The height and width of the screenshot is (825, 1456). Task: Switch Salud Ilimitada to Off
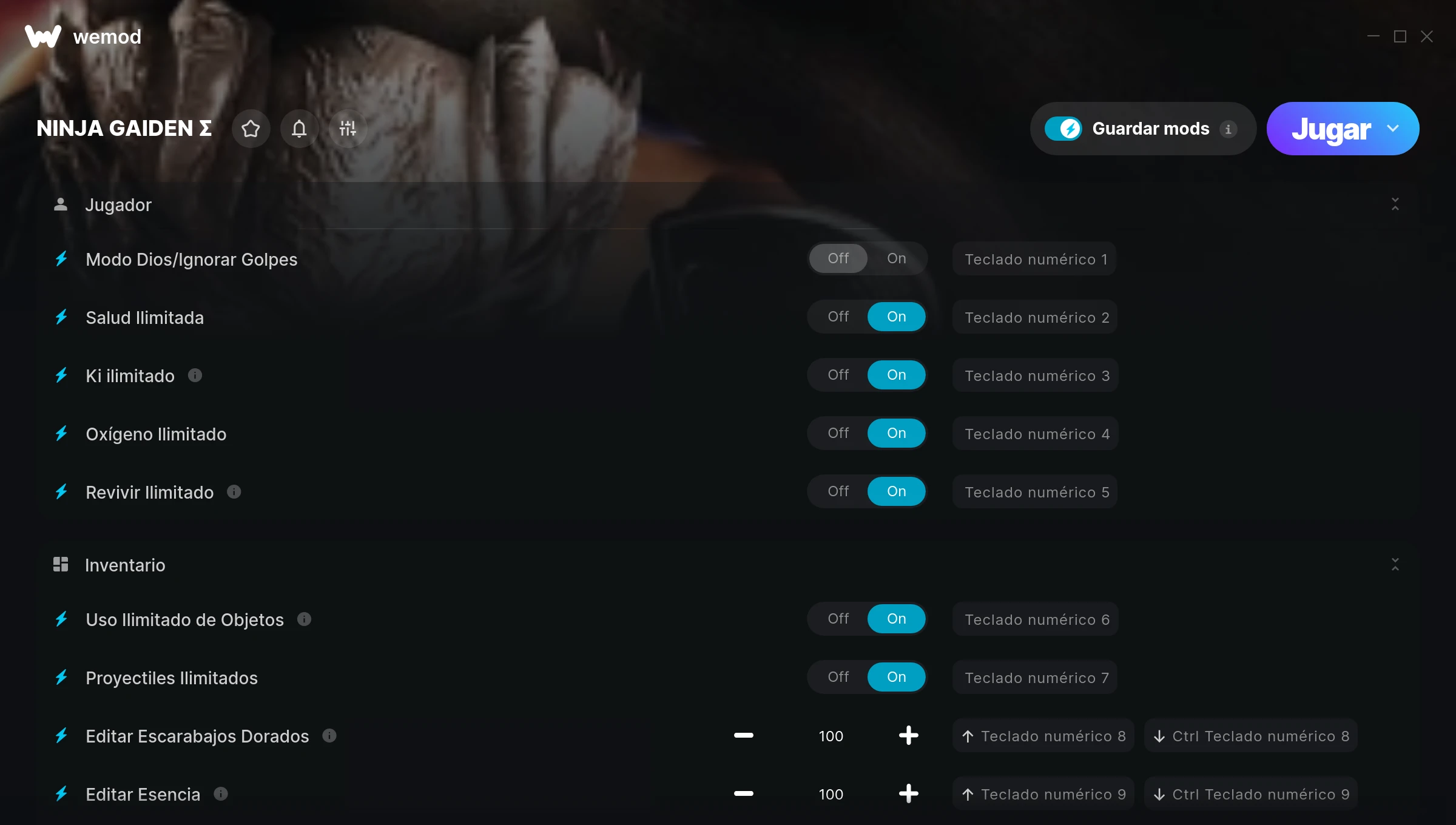[x=838, y=317]
